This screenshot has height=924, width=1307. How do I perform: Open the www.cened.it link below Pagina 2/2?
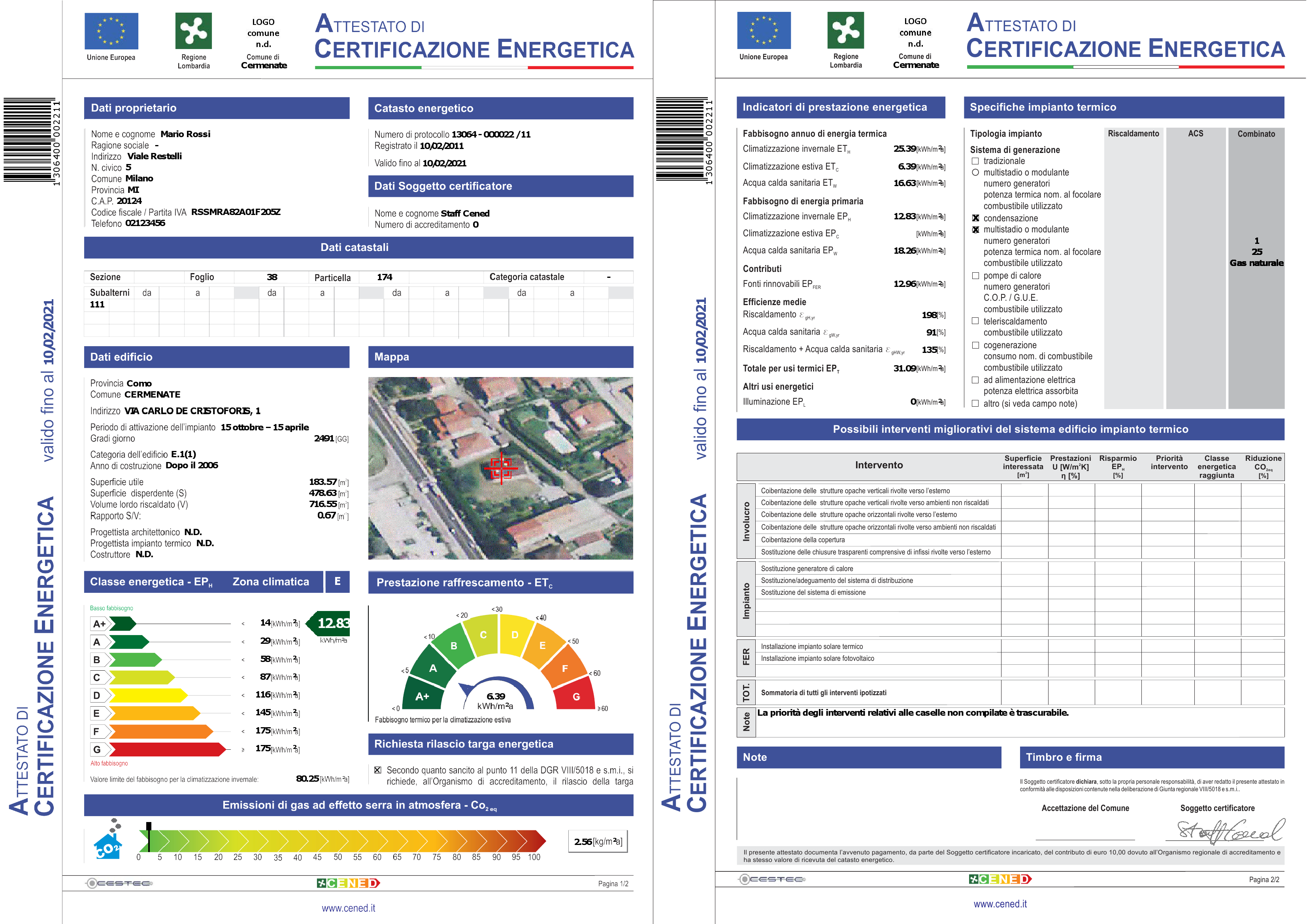(x=1000, y=904)
